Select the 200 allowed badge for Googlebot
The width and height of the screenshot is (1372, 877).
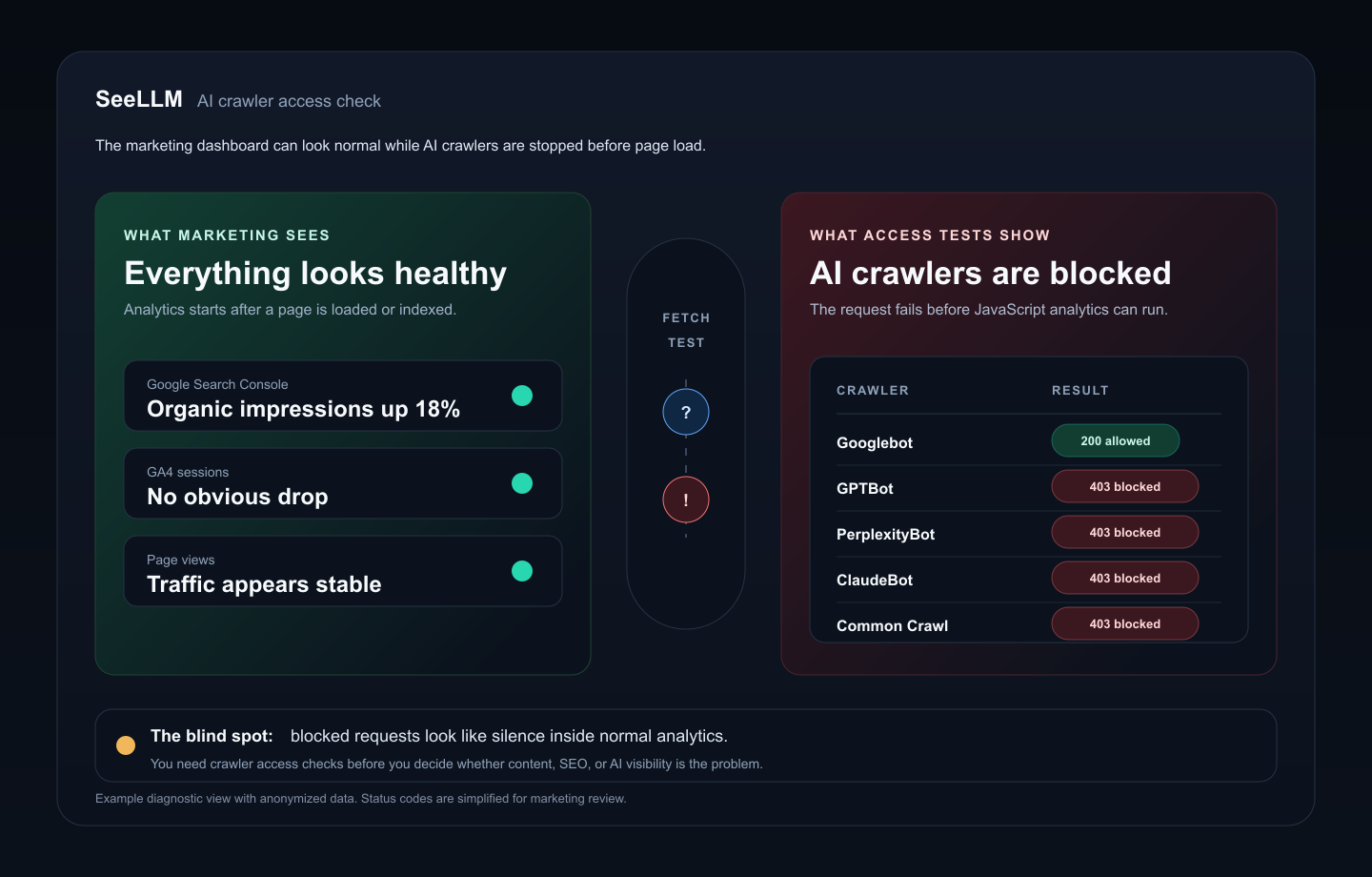click(x=1116, y=440)
